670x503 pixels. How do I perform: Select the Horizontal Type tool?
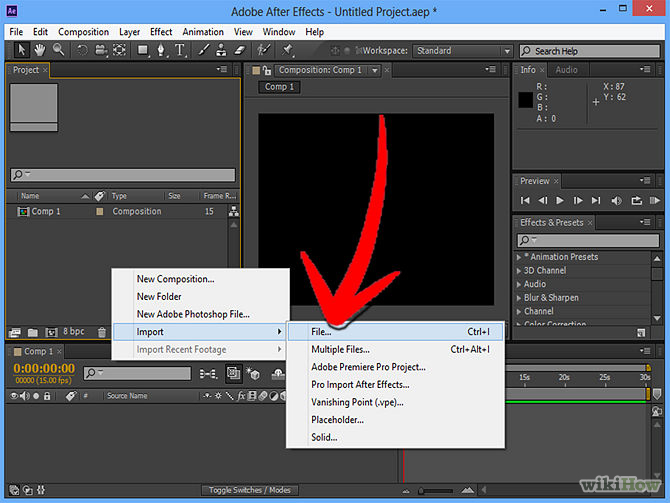click(180, 50)
